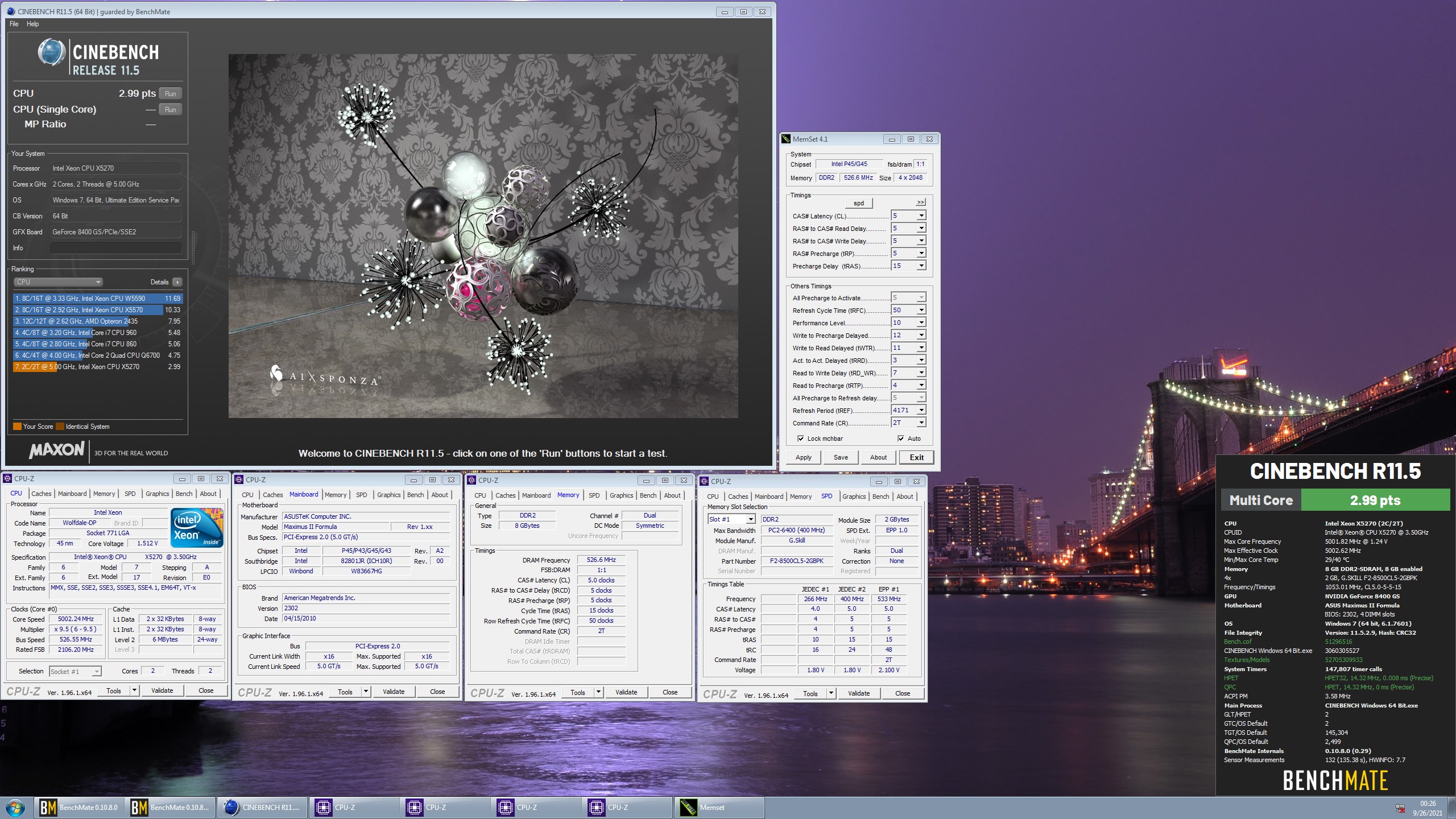Open Precharge Delay (tRAS) dropdown
The width and height of the screenshot is (1456, 819).
click(x=921, y=266)
